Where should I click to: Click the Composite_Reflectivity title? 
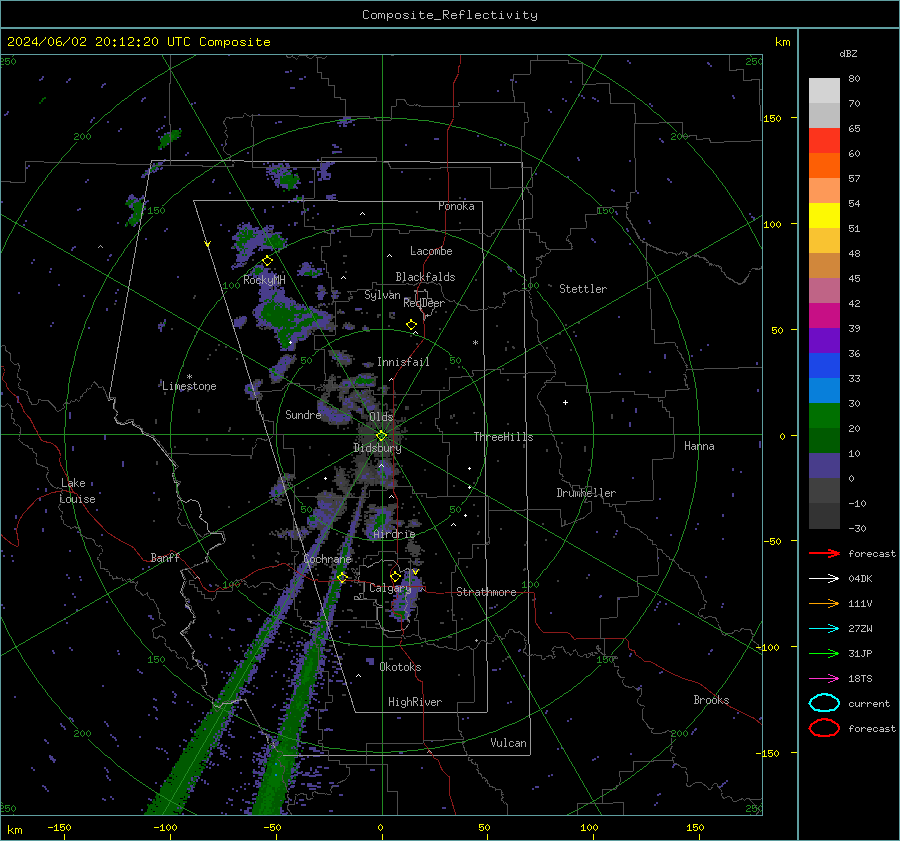tap(449, 15)
